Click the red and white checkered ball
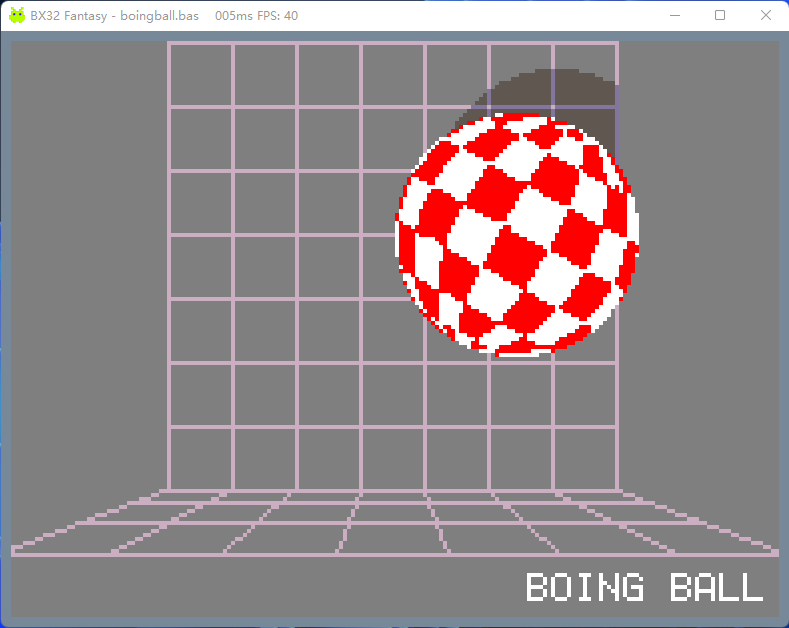The image size is (789, 628). click(517, 235)
